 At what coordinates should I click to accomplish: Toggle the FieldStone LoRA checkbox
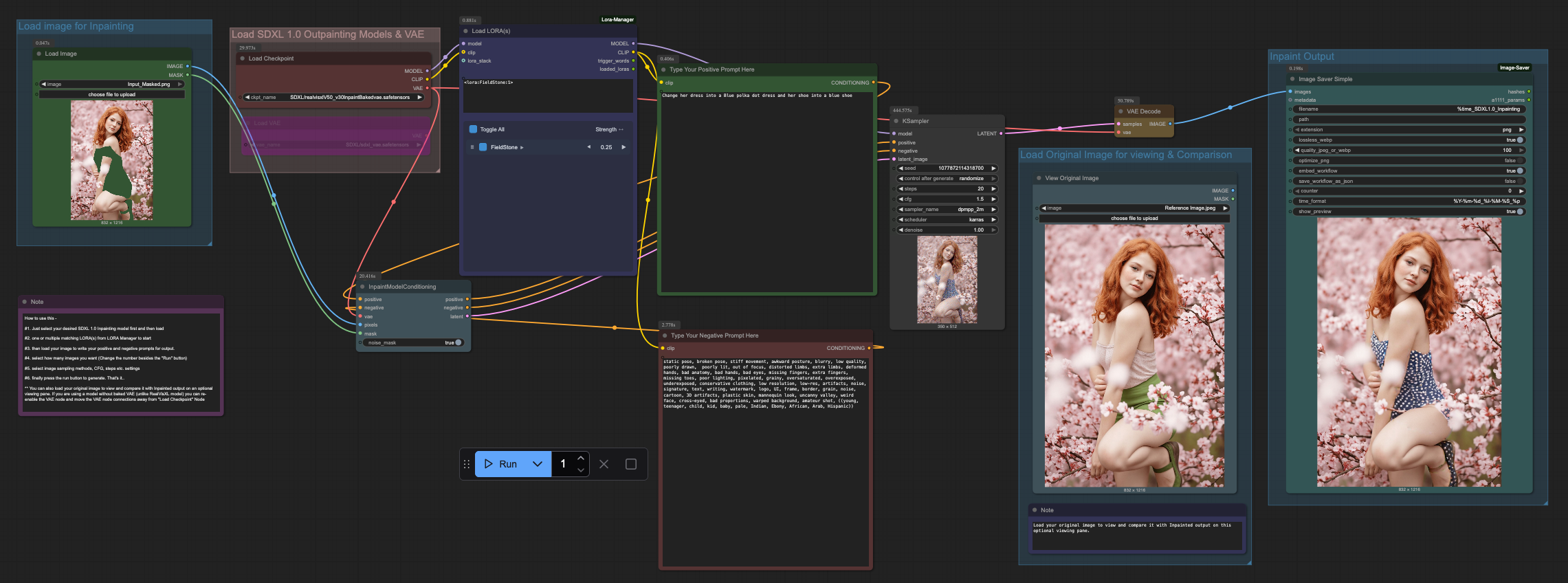pos(483,147)
